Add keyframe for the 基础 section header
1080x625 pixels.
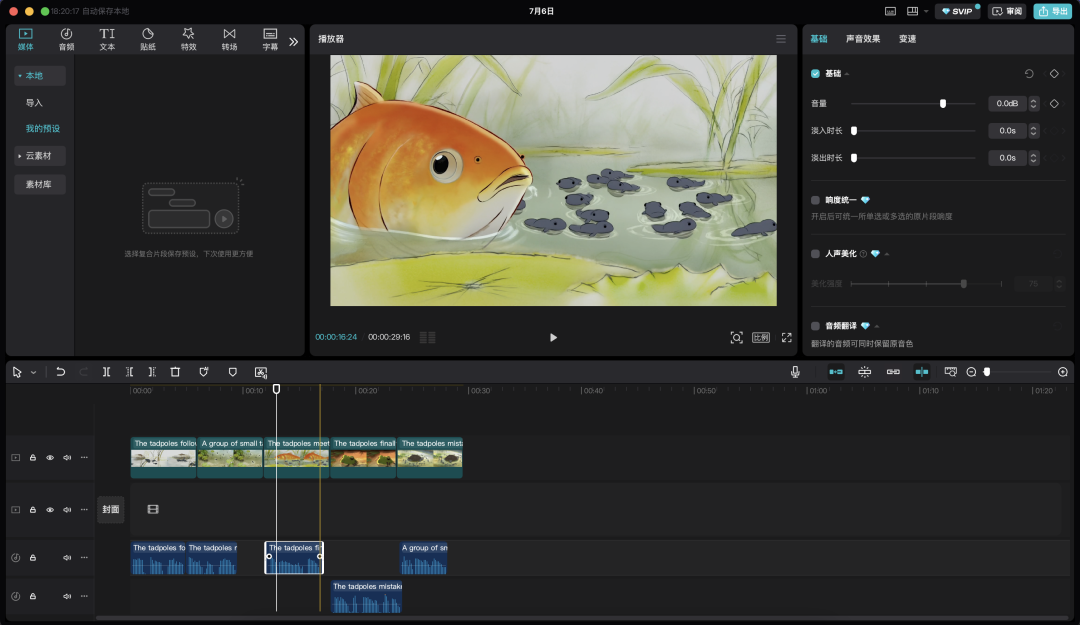[x=1054, y=74]
